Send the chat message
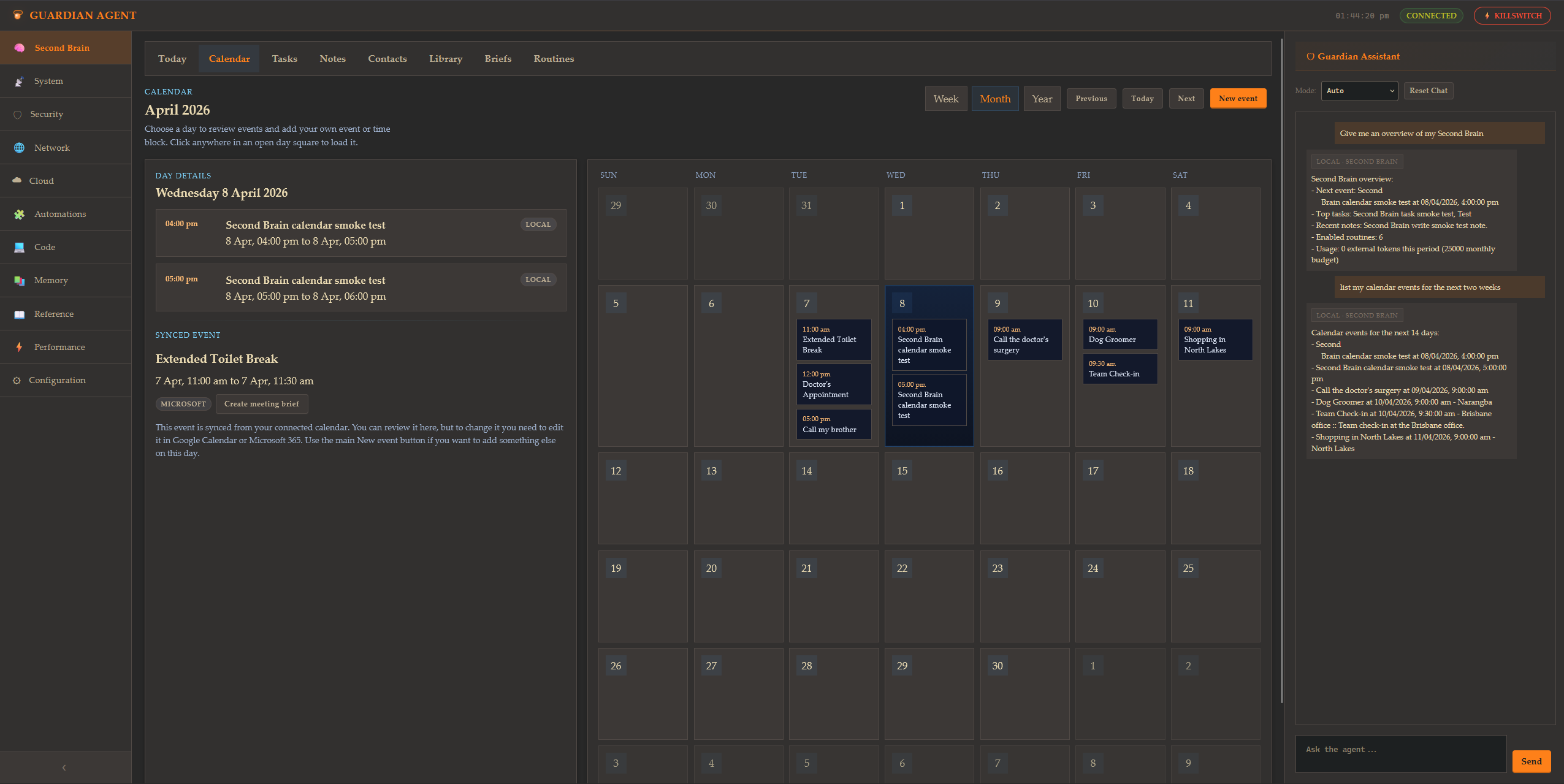The height and width of the screenshot is (784, 1564). coord(1532,761)
